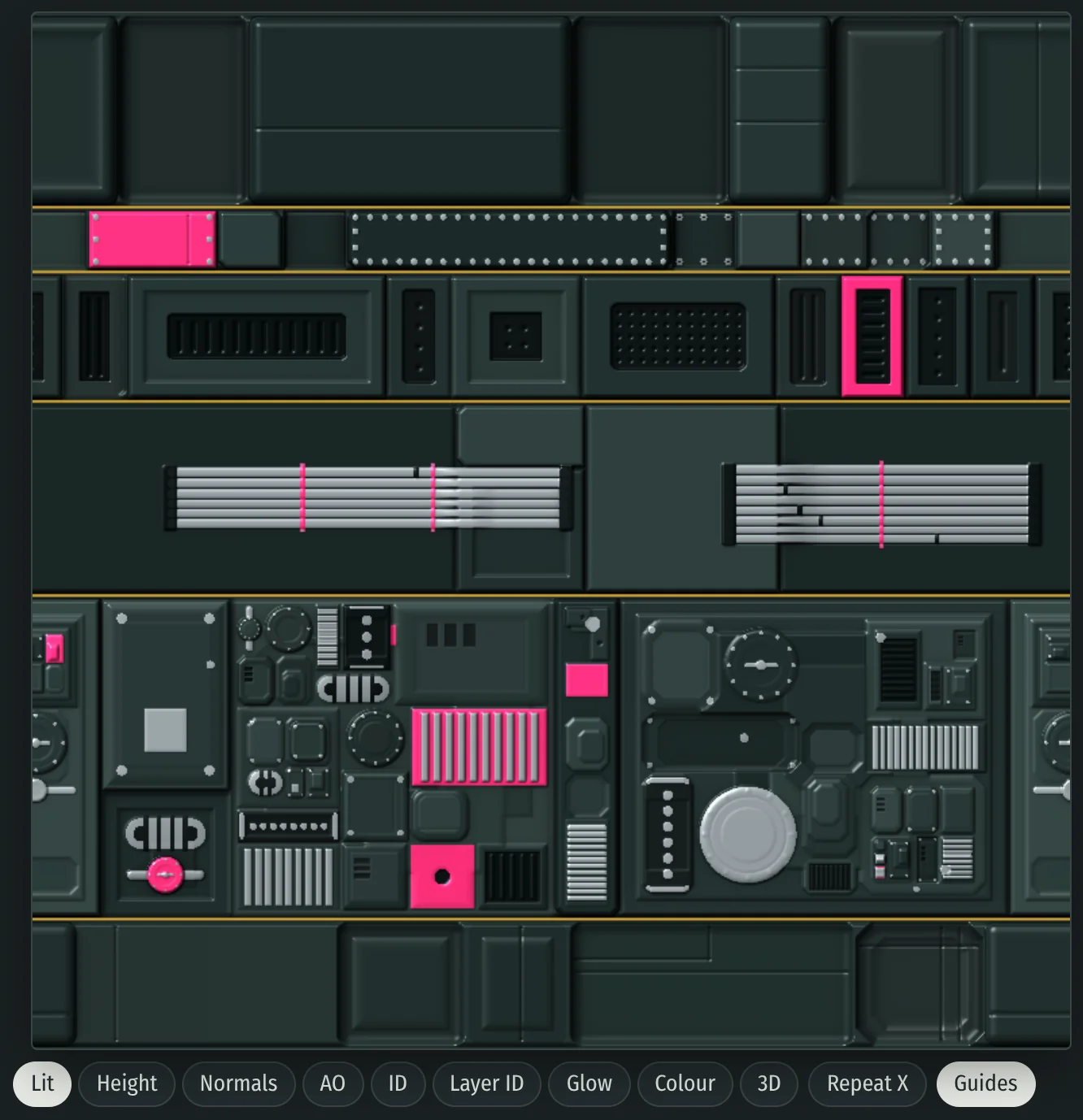Show the Height map view
The height and width of the screenshot is (1120, 1083).
127,1083
